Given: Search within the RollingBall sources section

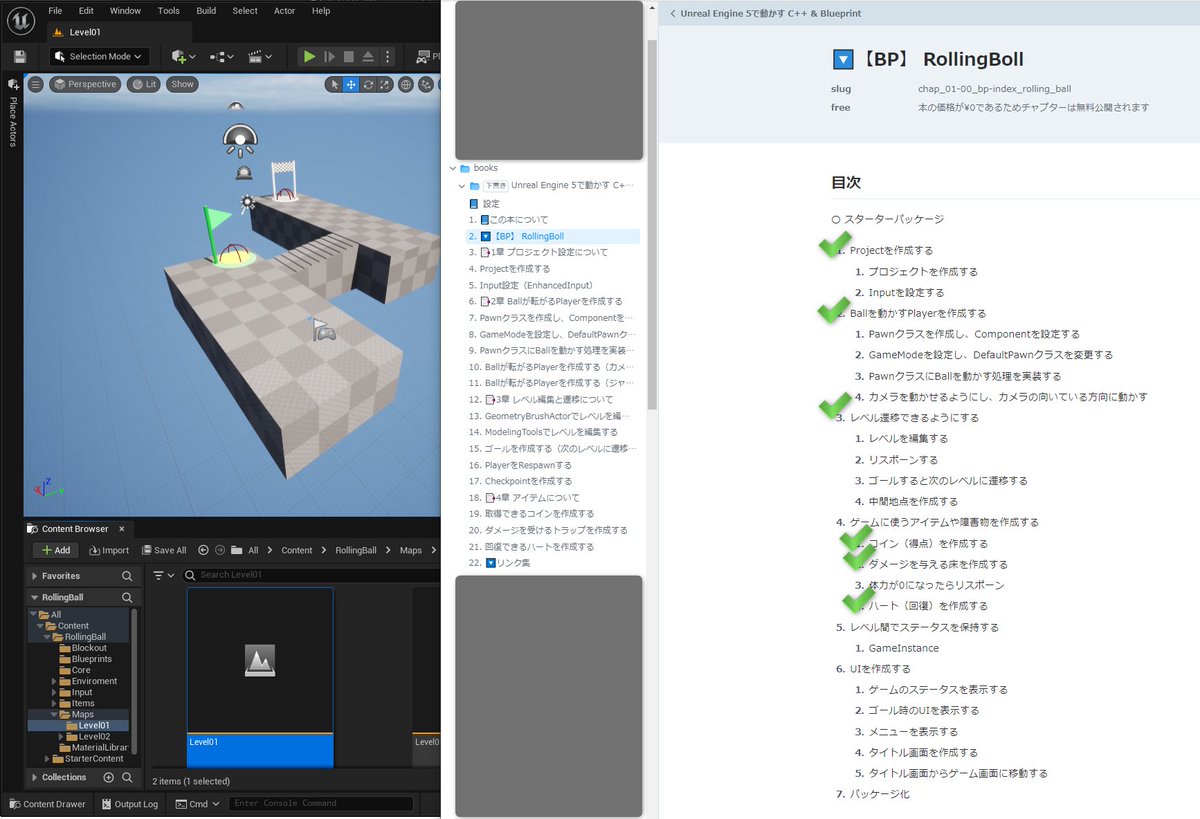Looking at the screenshot, I should (127, 597).
